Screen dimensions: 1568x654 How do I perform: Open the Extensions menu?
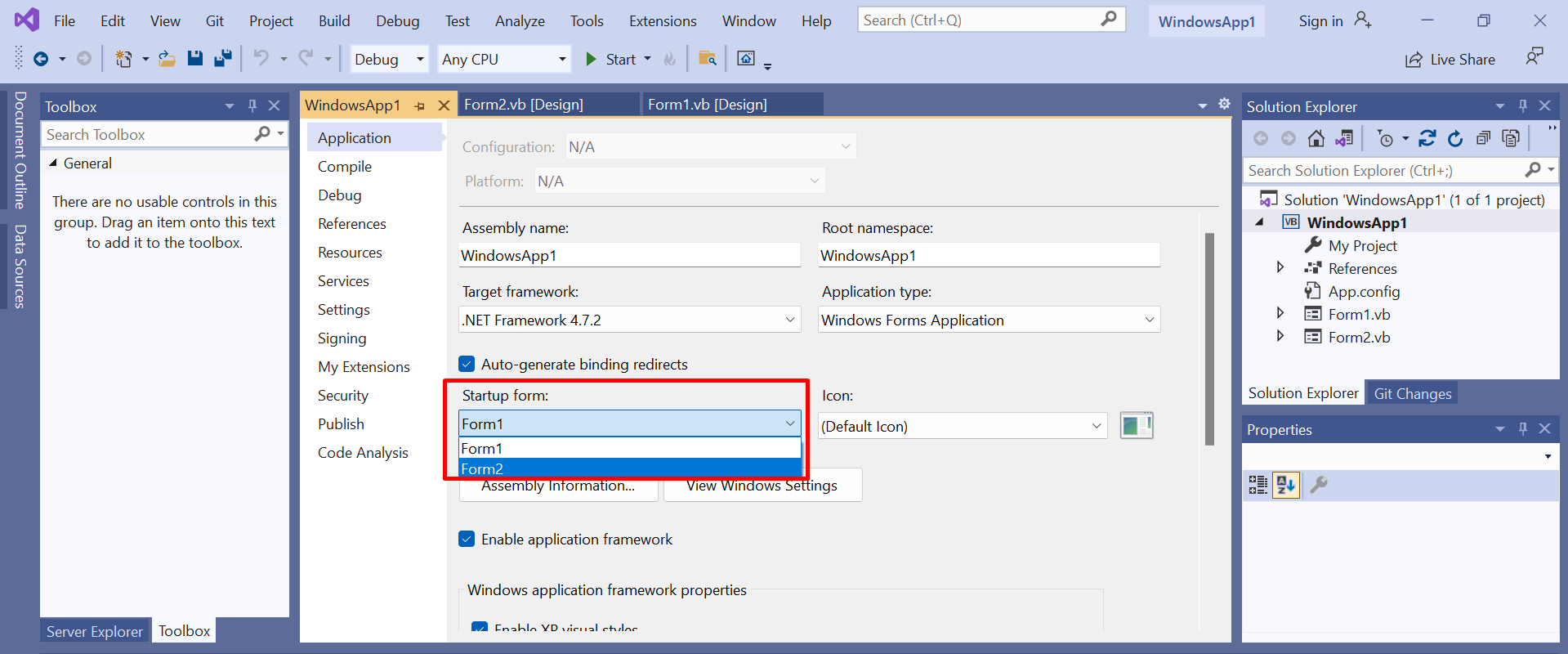click(x=663, y=21)
